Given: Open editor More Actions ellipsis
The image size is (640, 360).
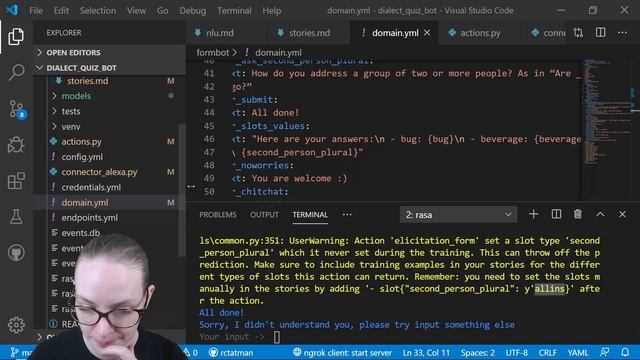Looking at the screenshot, I should (x=622, y=33).
